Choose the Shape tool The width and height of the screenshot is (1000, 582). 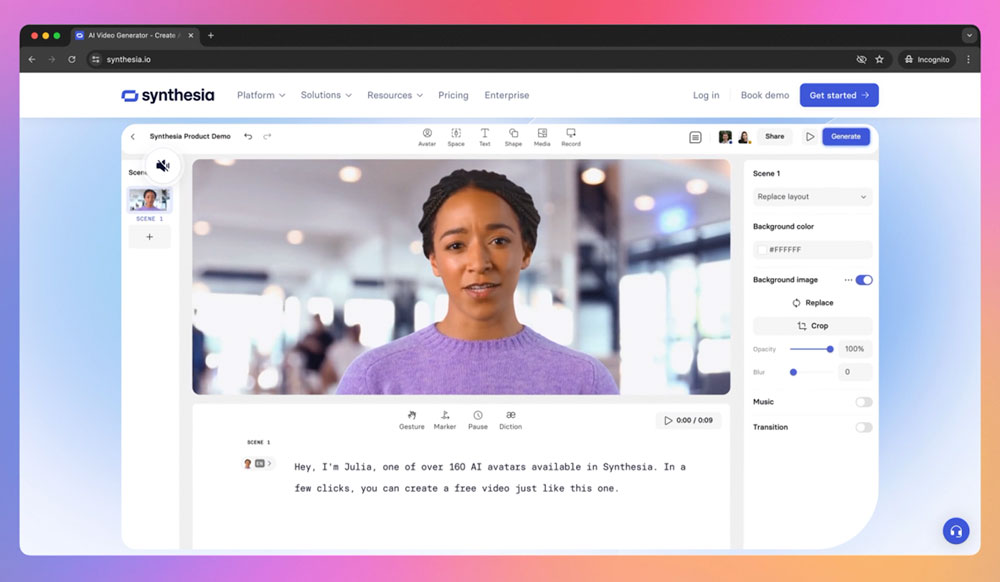pos(513,137)
